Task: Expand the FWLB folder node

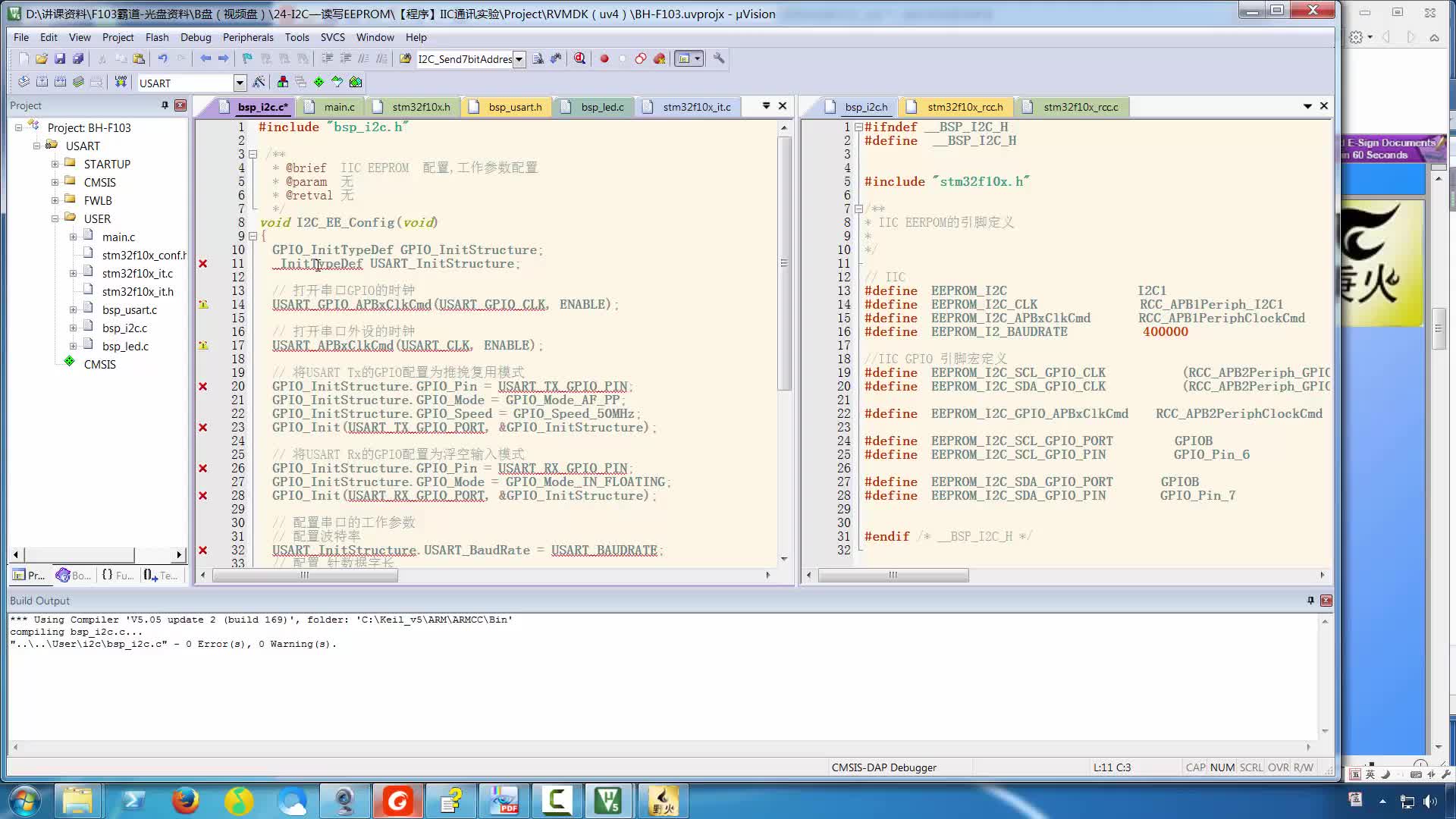Action: click(x=55, y=200)
